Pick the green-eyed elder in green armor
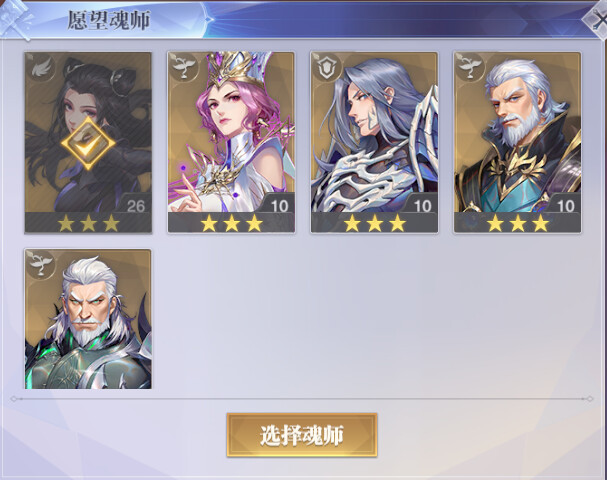 [x=88, y=319]
